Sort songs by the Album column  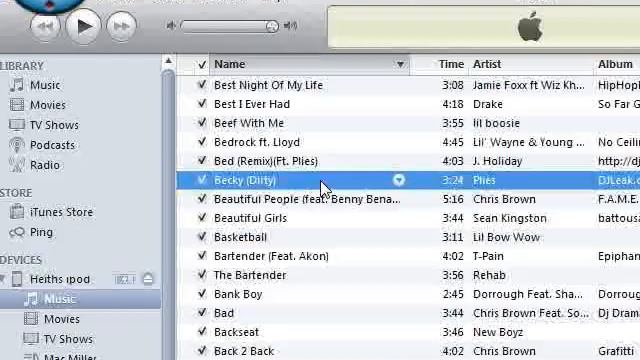(615, 64)
